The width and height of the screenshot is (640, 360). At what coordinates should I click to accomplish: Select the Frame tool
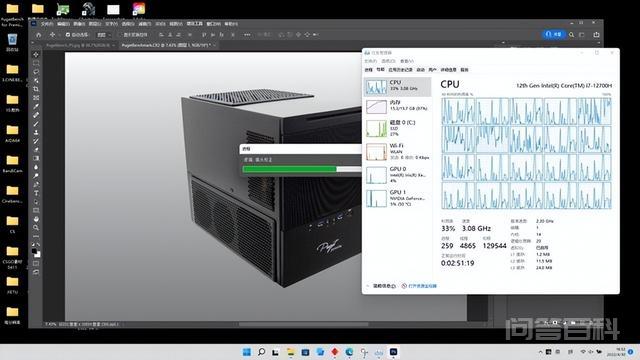pyautogui.click(x=36, y=98)
